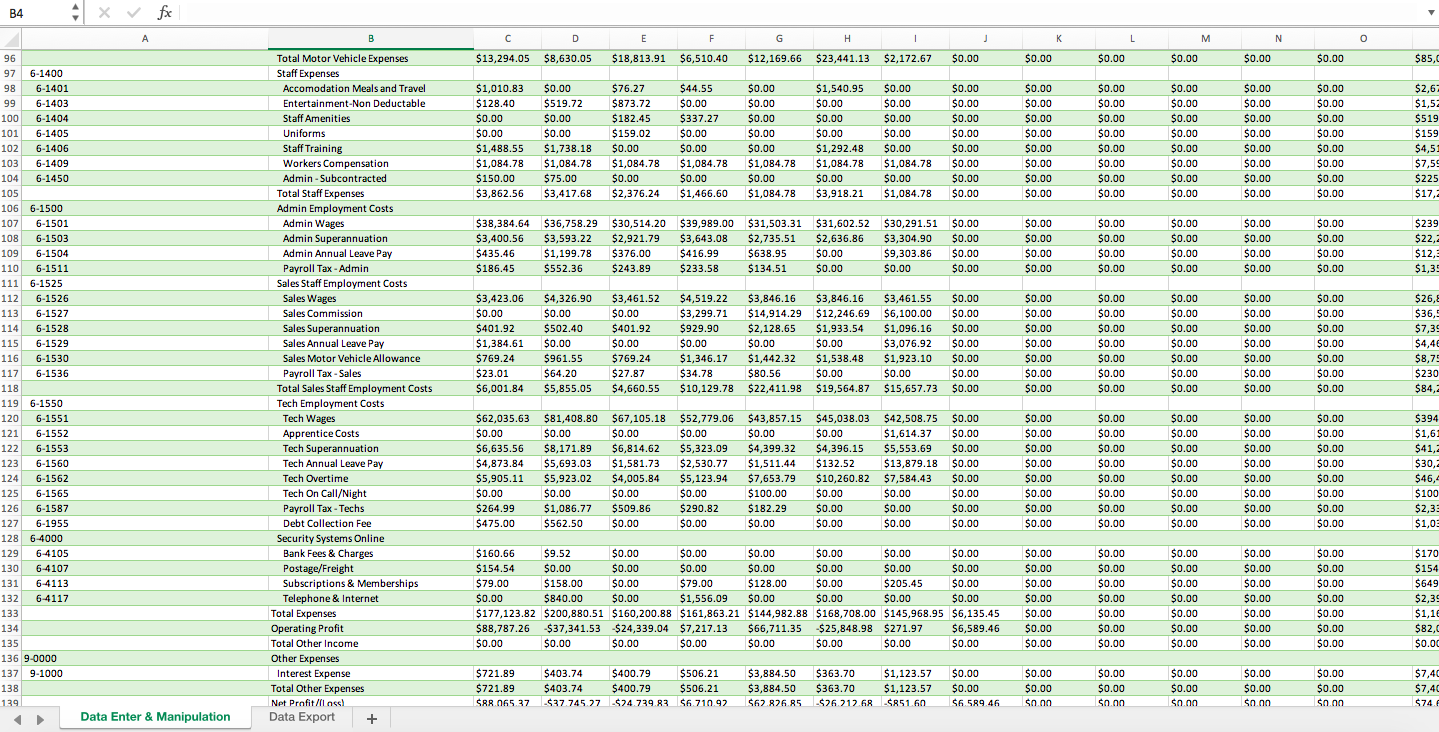This screenshot has height=732, width=1439.
Task: Select column B header
Action: 371,39
